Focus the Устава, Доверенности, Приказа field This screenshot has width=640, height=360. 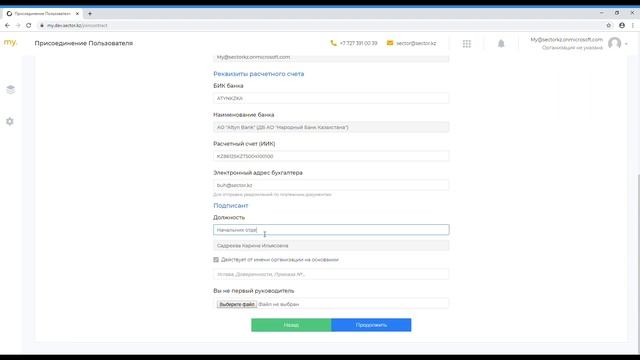point(331,274)
